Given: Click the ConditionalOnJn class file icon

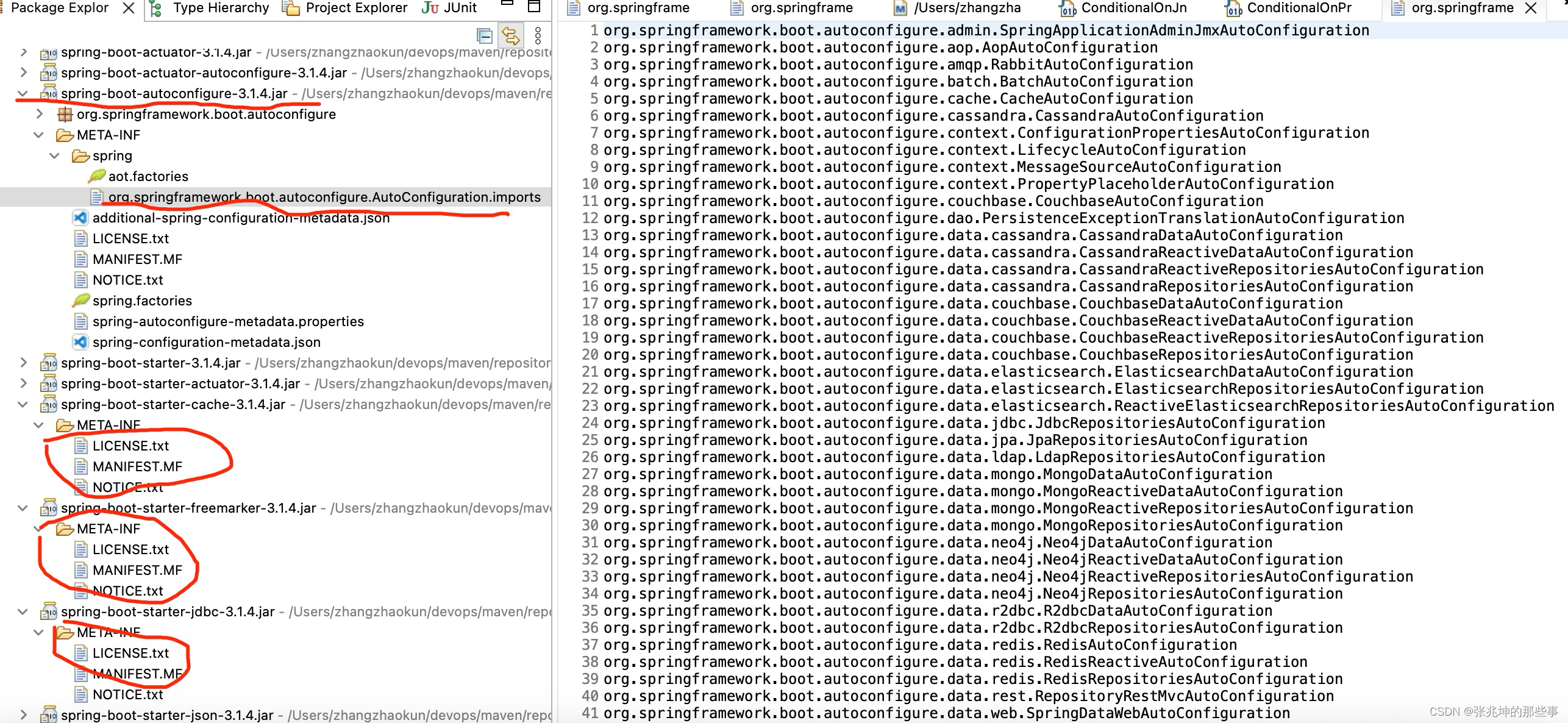Looking at the screenshot, I should (x=1067, y=9).
